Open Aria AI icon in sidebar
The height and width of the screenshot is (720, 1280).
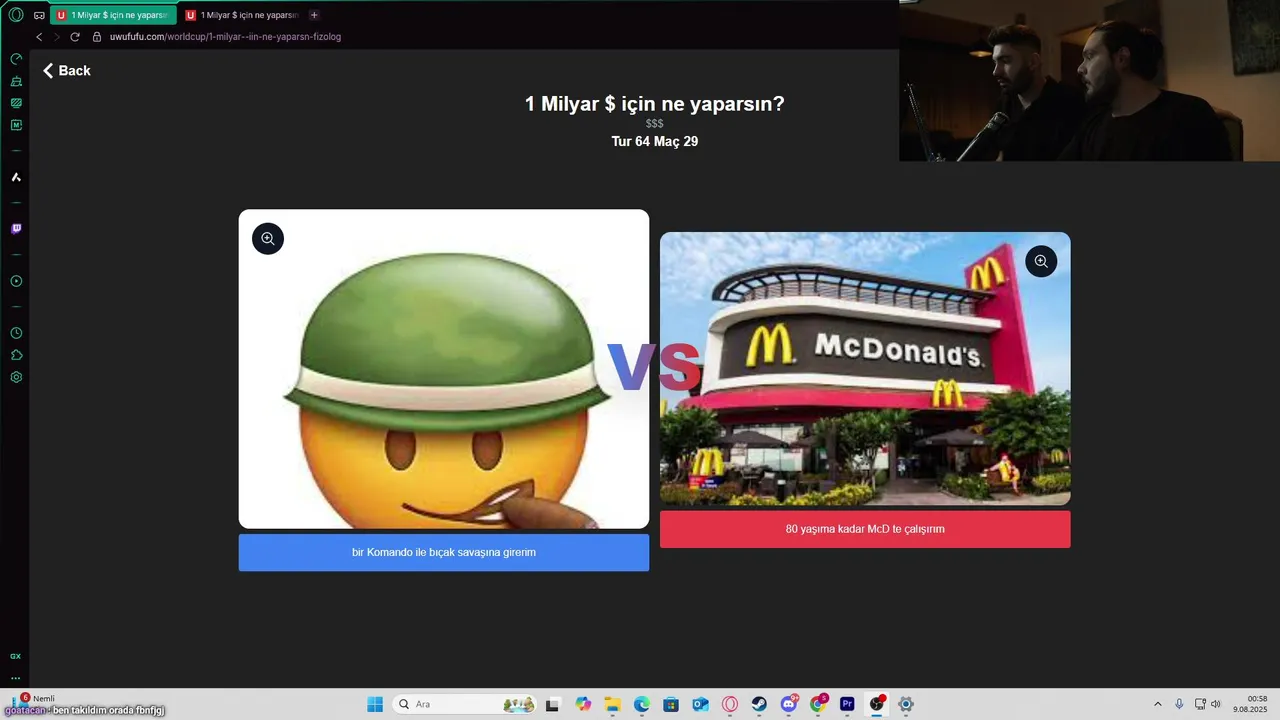(x=16, y=177)
